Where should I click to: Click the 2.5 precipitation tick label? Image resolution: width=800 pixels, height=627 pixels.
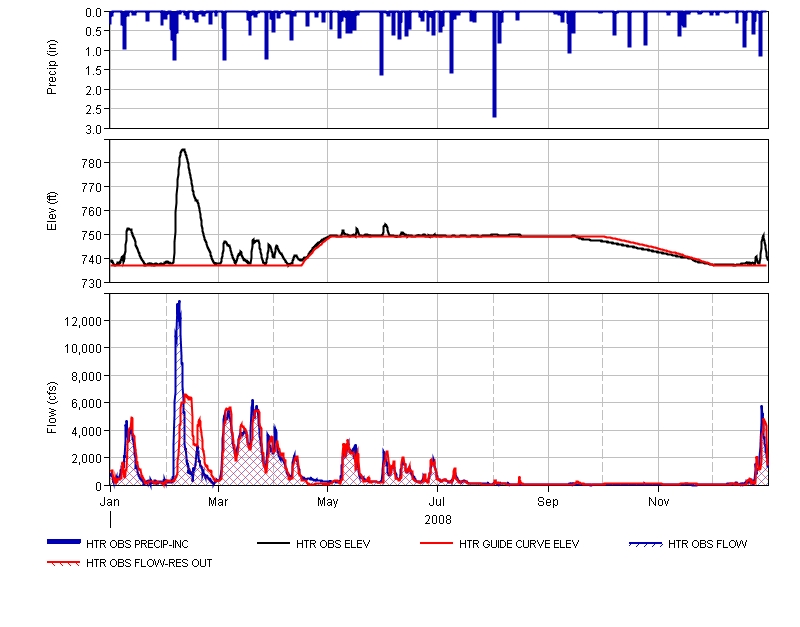[94, 110]
